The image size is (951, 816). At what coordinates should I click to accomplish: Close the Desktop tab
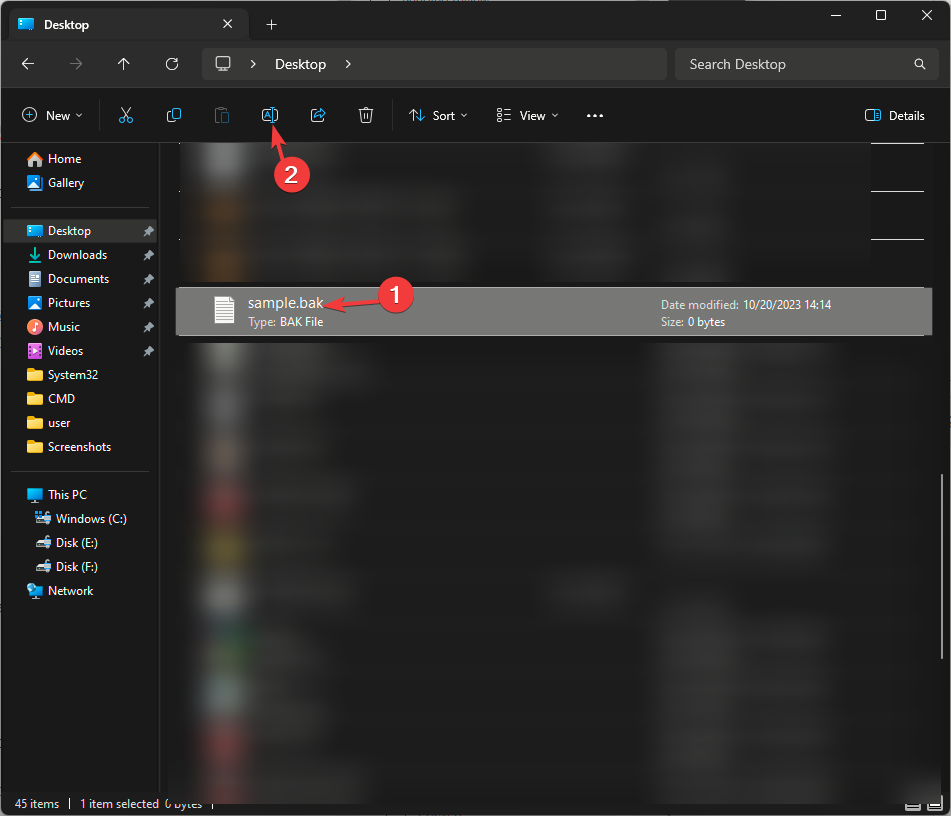click(x=227, y=24)
